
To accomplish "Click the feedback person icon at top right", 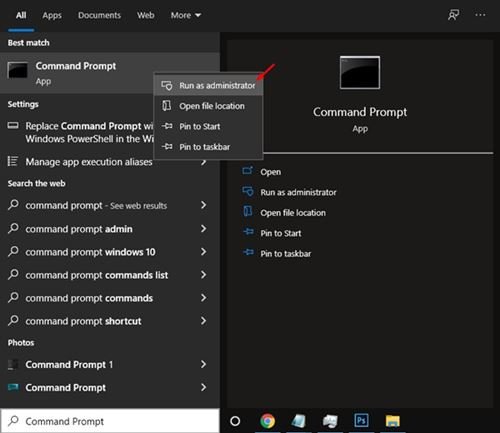I will (453, 15).
